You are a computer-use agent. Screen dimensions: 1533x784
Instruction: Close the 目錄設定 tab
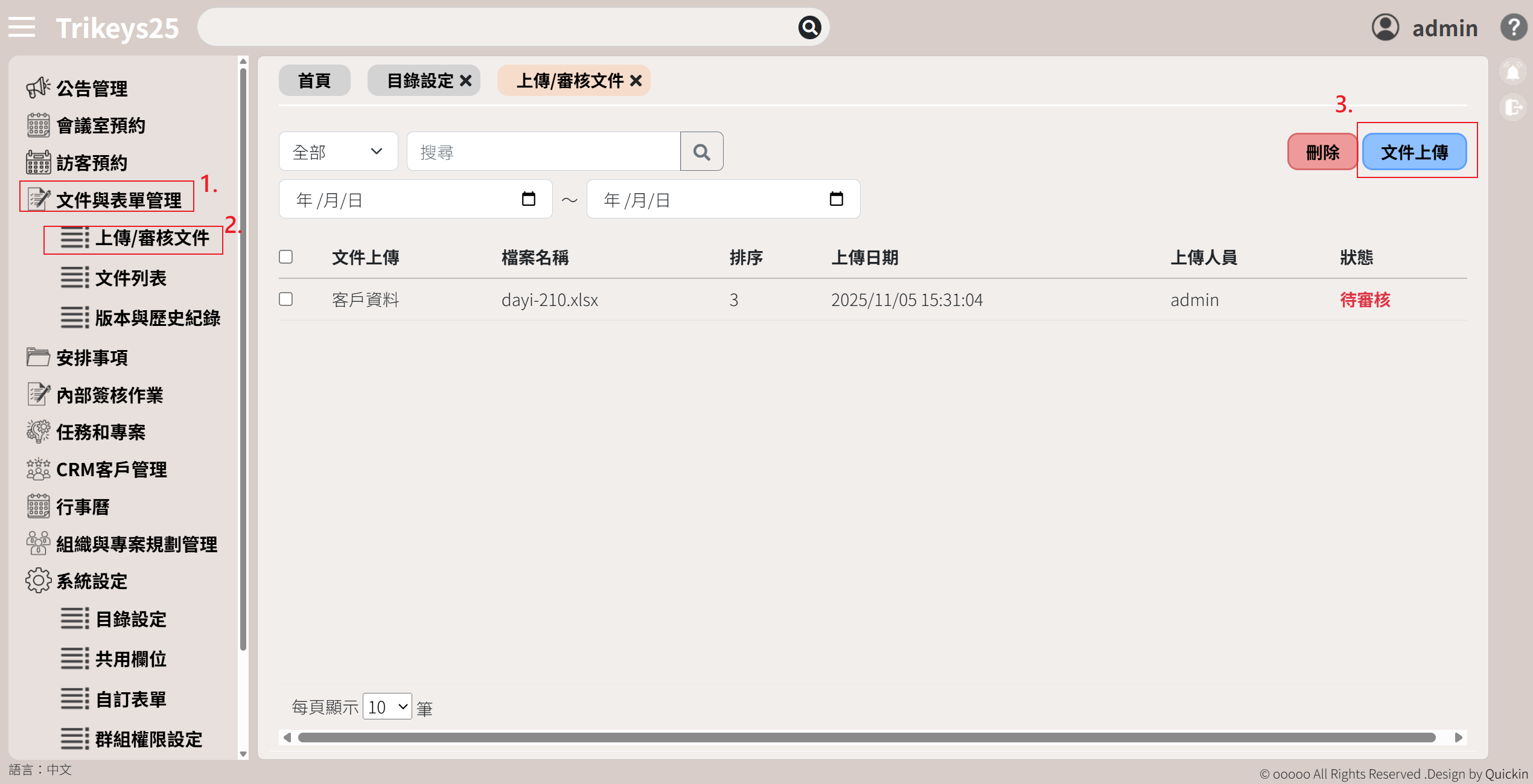466,81
